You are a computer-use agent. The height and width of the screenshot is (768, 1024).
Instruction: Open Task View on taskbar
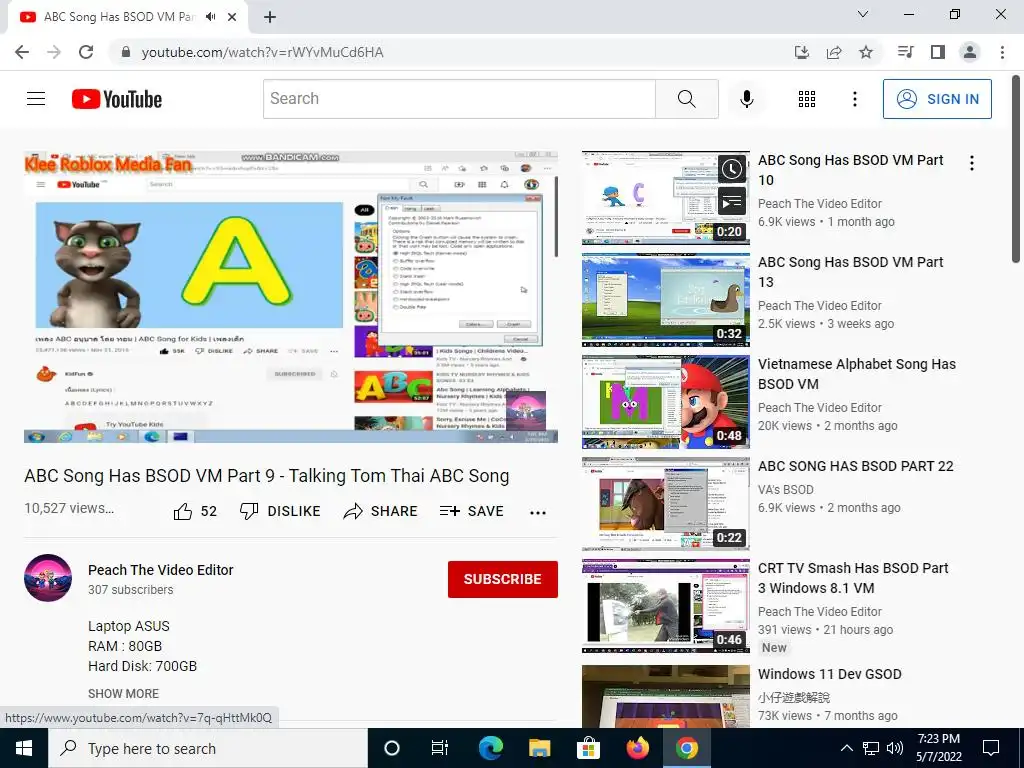(x=440, y=748)
